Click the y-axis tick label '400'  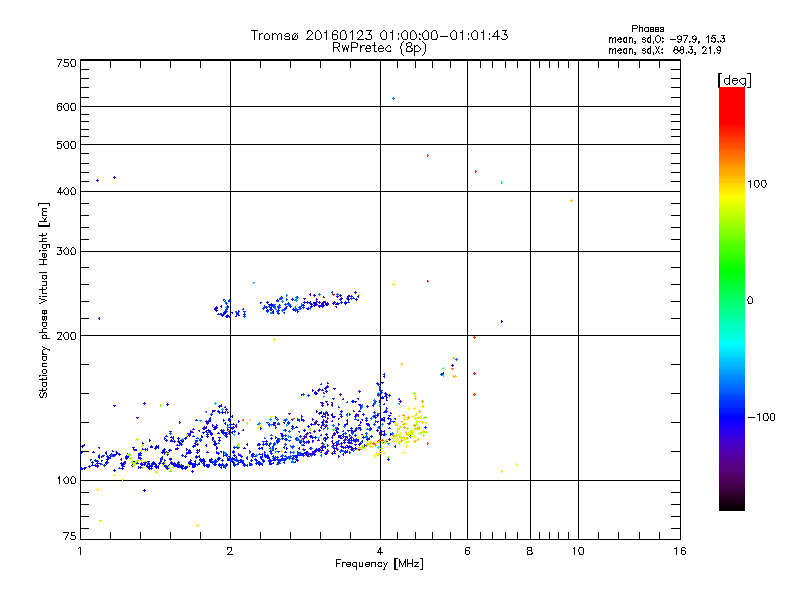pos(67,191)
